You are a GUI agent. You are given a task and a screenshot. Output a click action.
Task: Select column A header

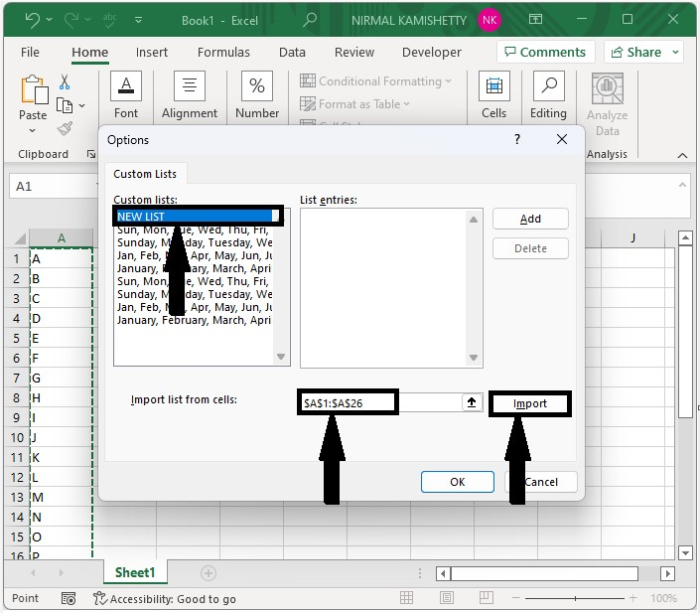[61, 238]
